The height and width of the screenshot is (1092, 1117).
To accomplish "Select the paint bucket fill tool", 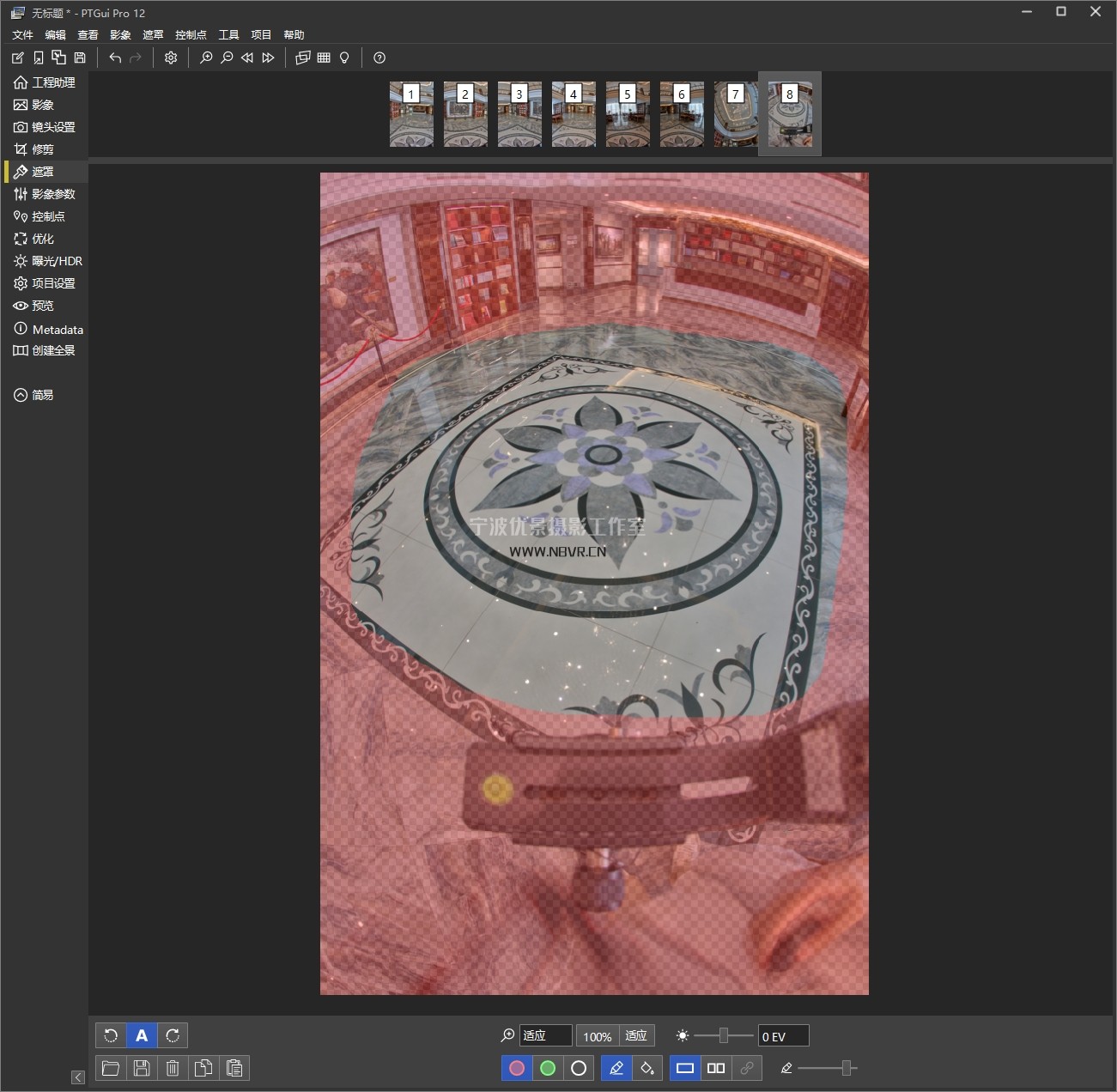I will (x=647, y=1068).
